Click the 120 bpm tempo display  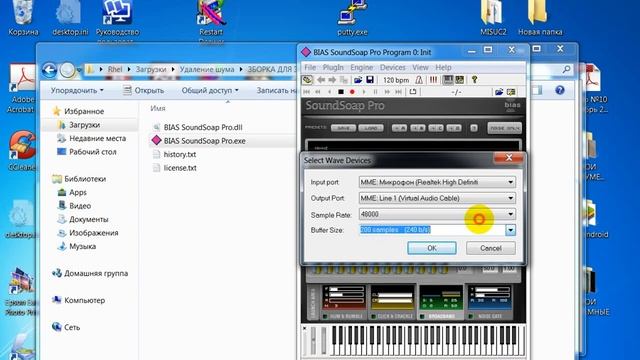(x=396, y=80)
